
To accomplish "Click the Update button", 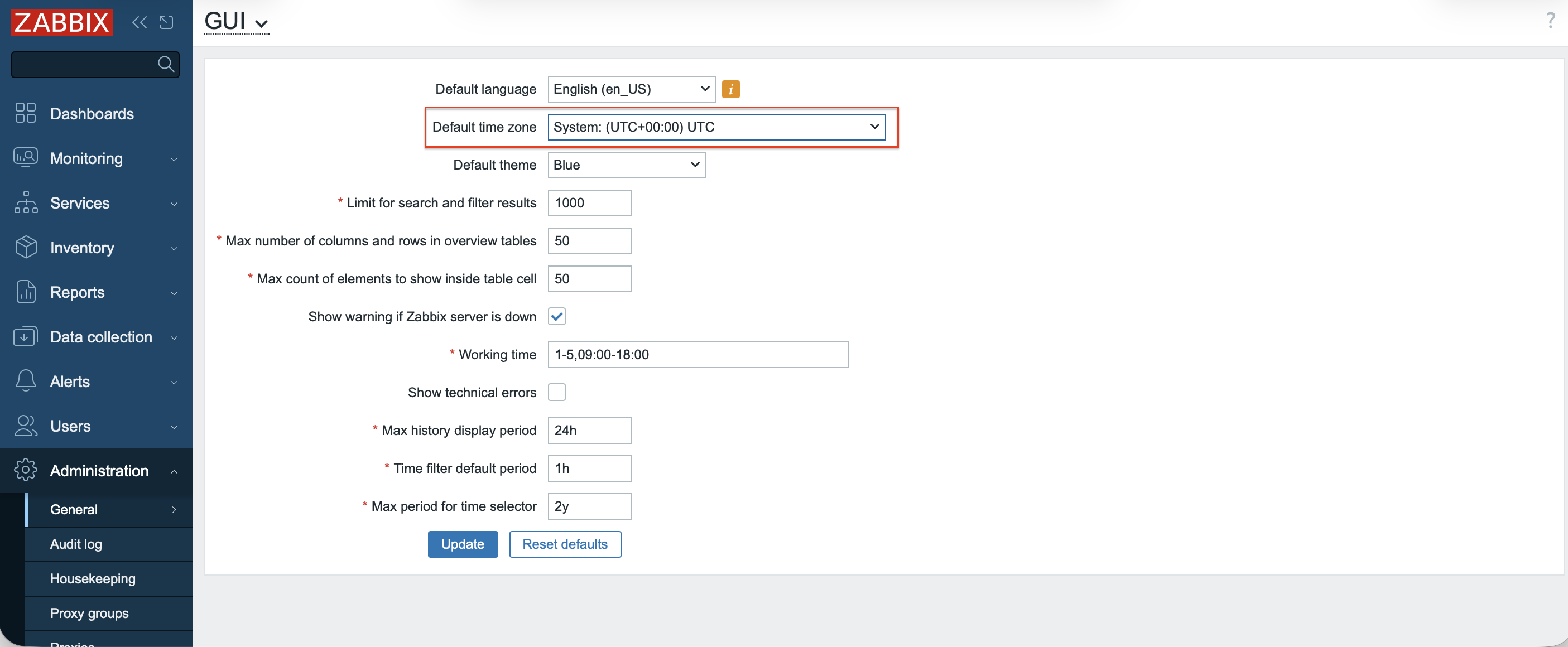I will pyautogui.click(x=463, y=543).
